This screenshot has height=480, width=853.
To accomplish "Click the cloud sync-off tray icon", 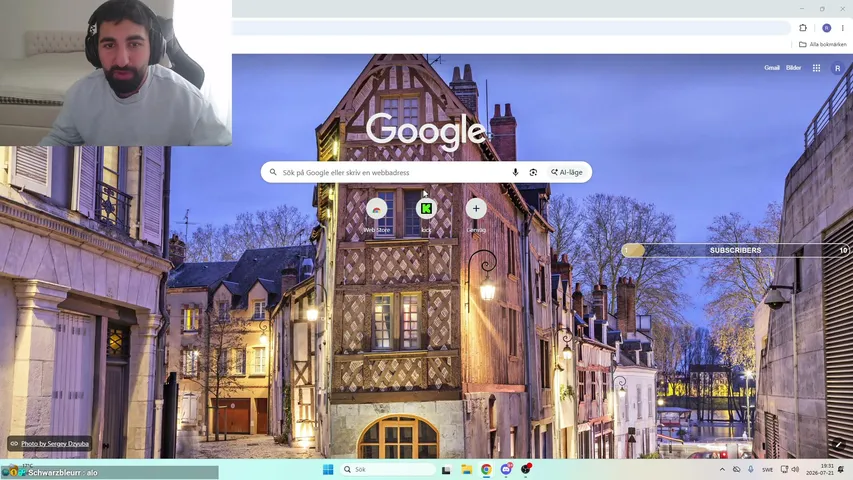I will pyautogui.click(x=736, y=469).
